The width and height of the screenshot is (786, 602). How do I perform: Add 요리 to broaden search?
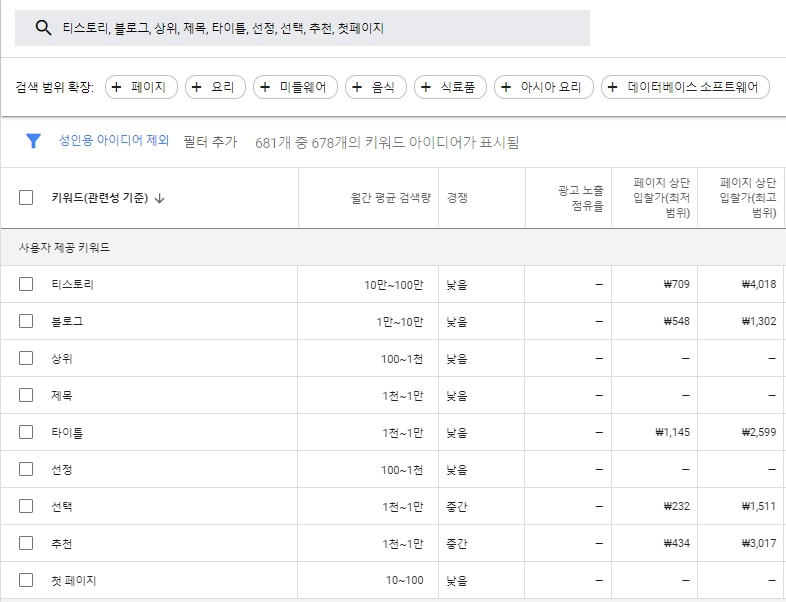click(216, 87)
